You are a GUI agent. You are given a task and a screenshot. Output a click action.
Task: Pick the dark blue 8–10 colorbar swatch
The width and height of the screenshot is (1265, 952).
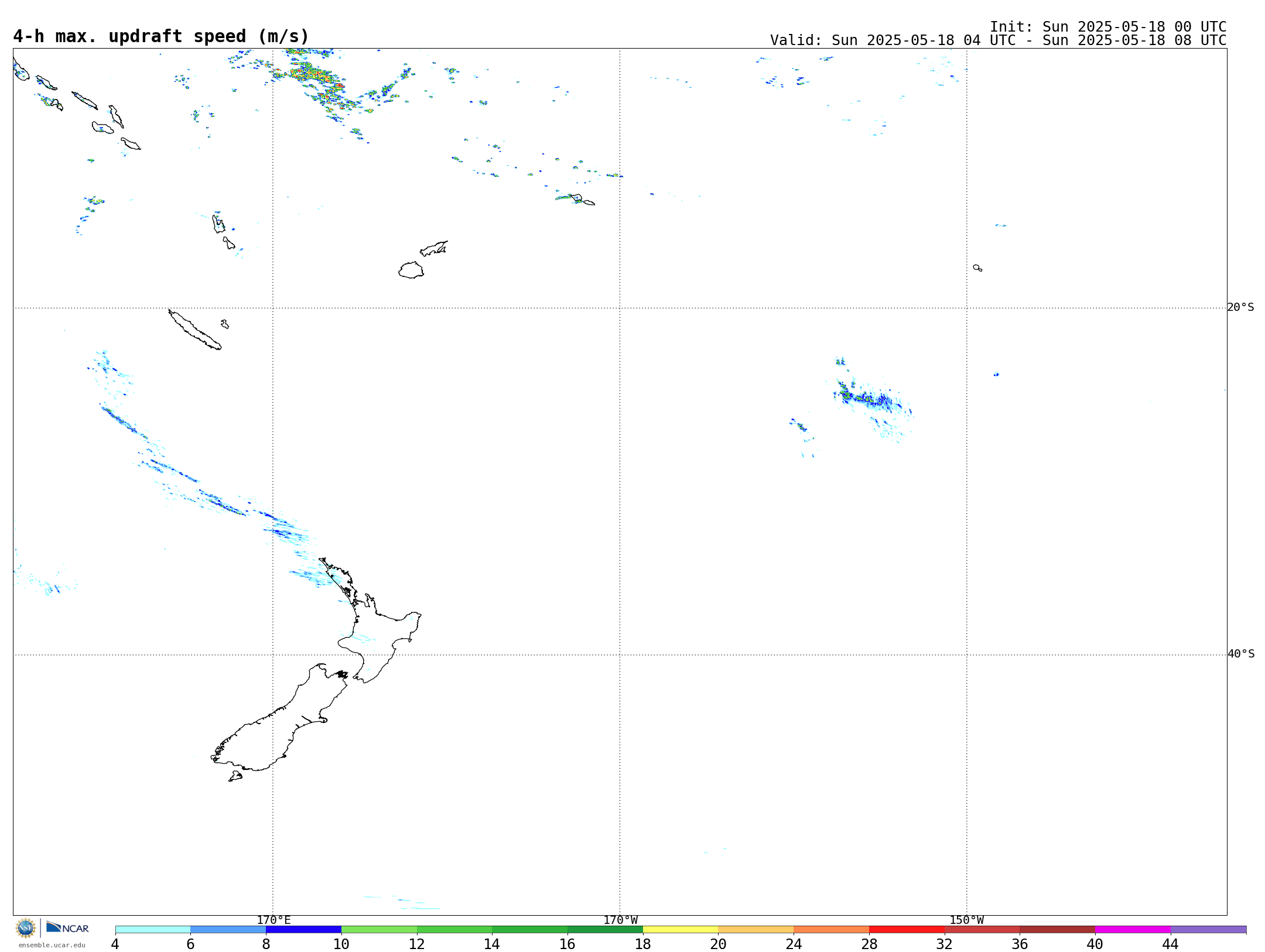(x=303, y=930)
